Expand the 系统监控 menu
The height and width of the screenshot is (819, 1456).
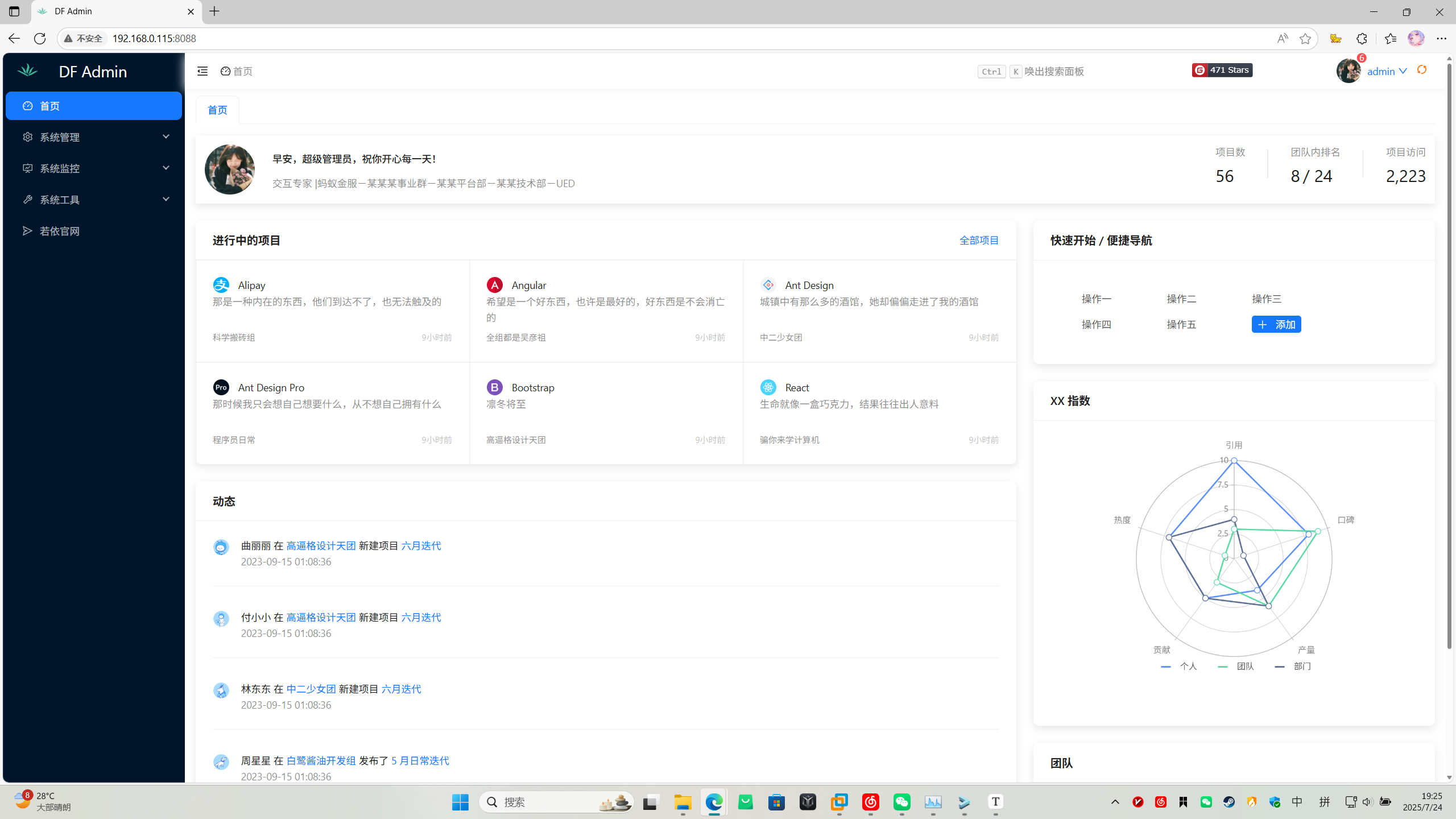[94, 168]
